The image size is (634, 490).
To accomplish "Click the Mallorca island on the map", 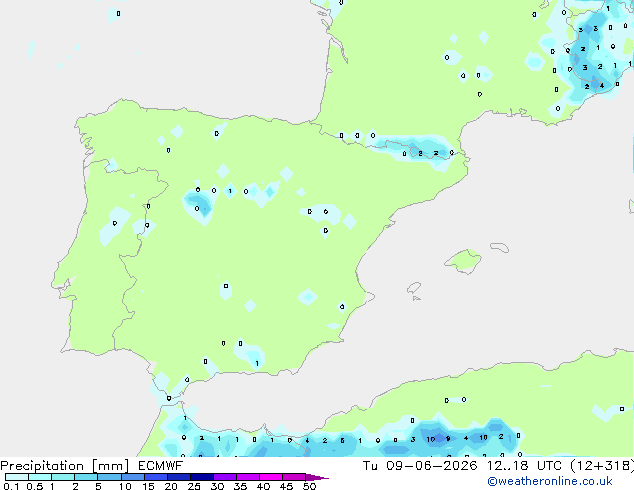I will click(x=463, y=261).
